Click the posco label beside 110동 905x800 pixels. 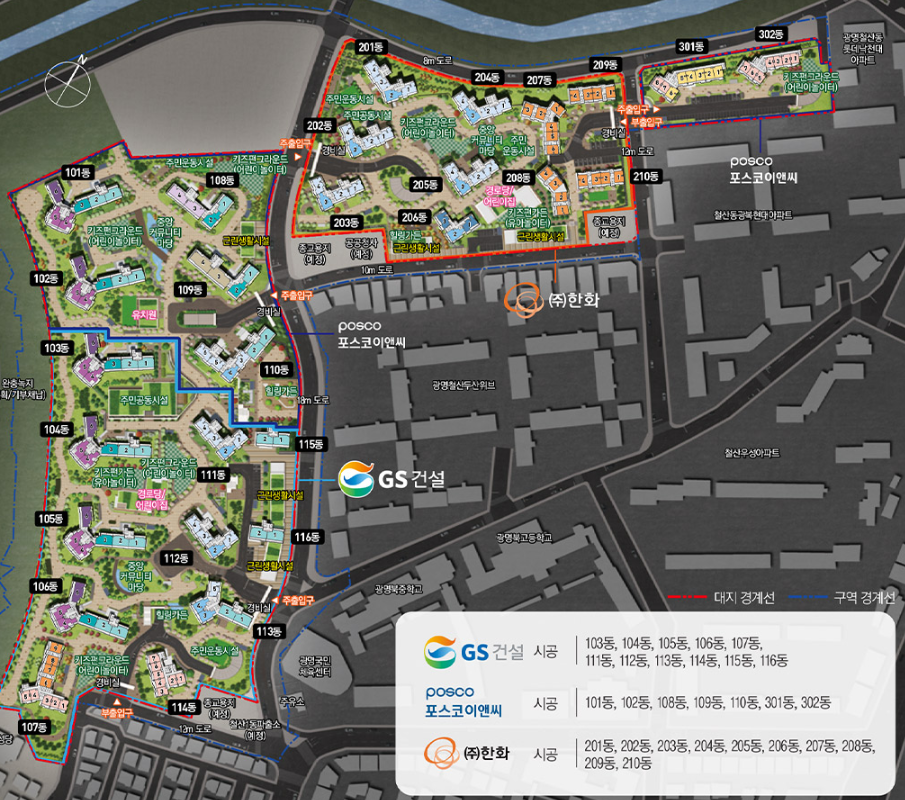(x=371, y=334)
